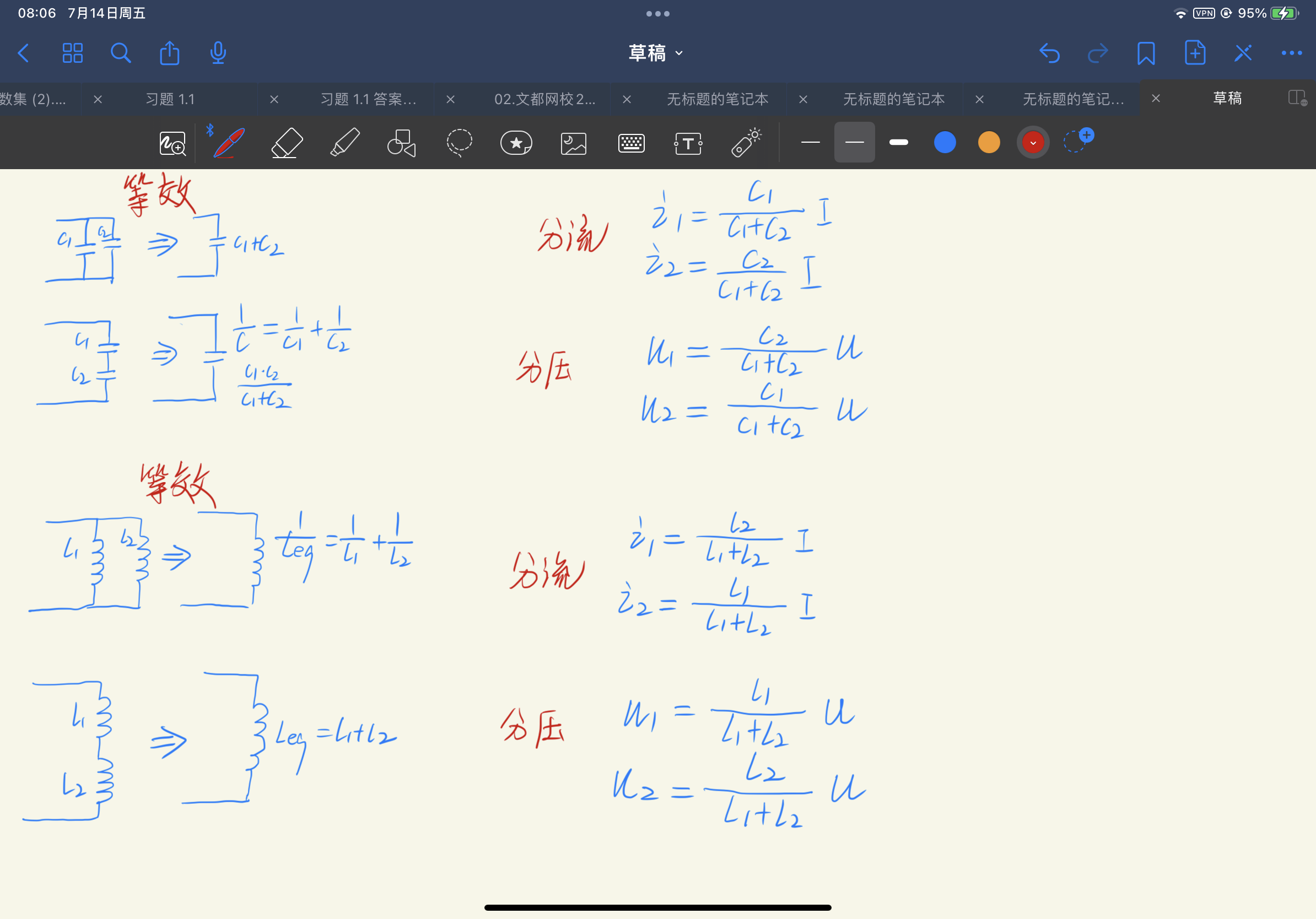Pick the blue color swatch
This screenshot has width=1316, height=919.
[x=945, y=142]
